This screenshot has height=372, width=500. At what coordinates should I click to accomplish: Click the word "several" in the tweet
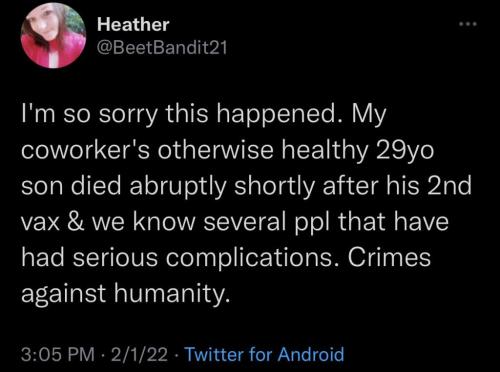point(245,222)
